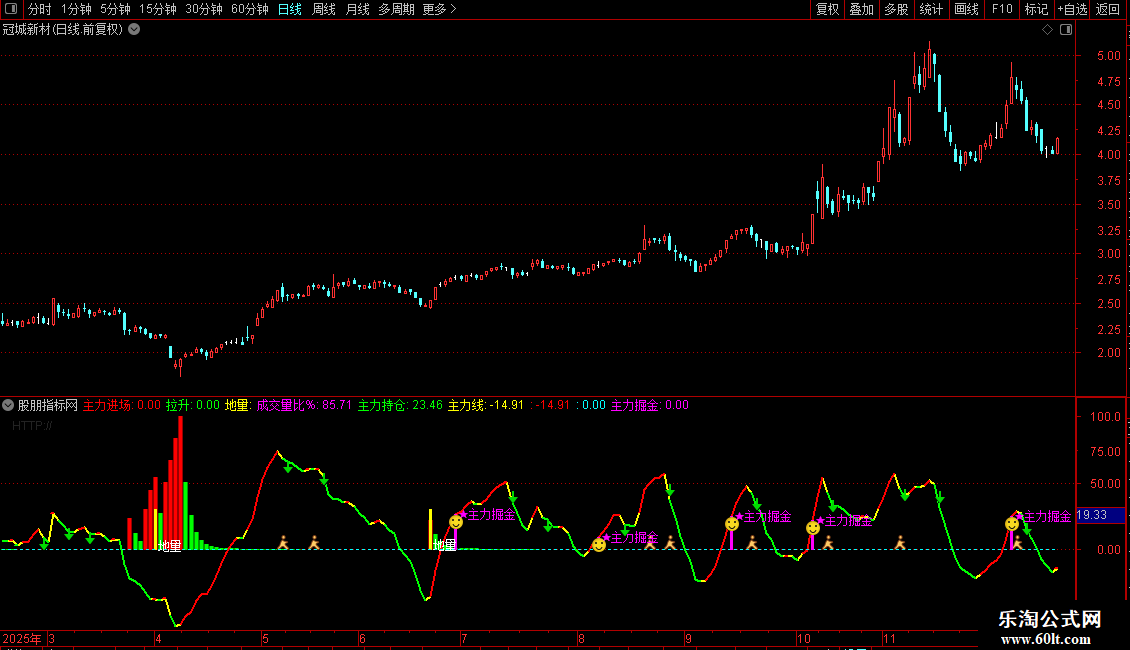Select the 日线 daily tab
1130x650 pixels.
point(290,9)
